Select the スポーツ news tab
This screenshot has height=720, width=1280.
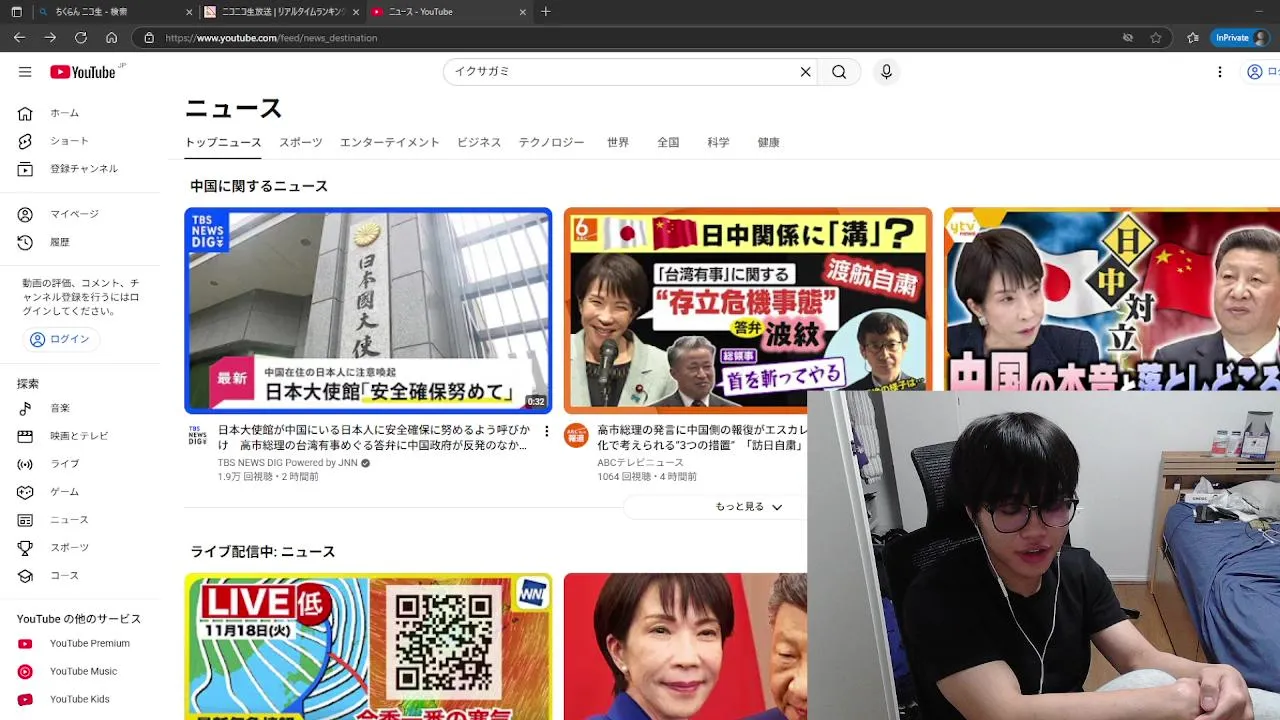point(301,142)
